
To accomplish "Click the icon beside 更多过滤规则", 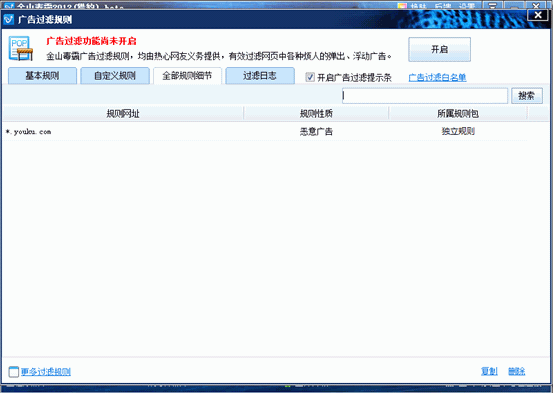I will click(x=13, y=371).
